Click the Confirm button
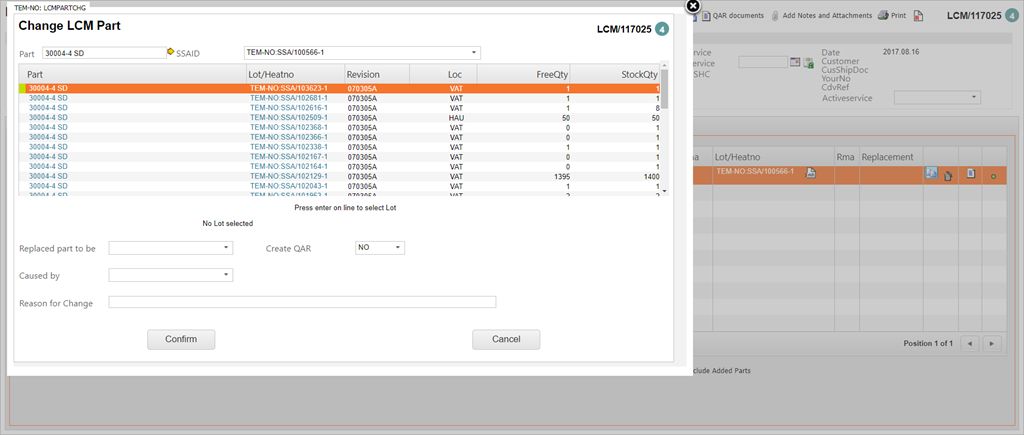Screen dimensions: 1024x435 pos(181,339)
